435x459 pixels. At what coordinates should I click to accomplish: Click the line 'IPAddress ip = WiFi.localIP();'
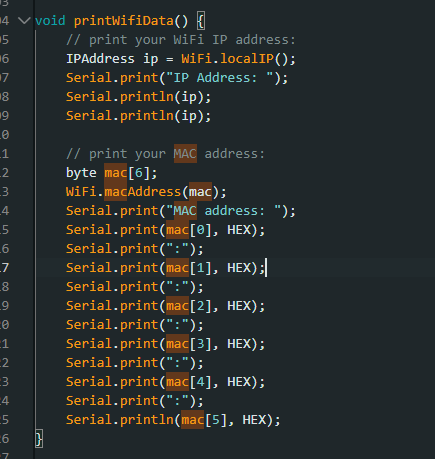pos(181,59)
